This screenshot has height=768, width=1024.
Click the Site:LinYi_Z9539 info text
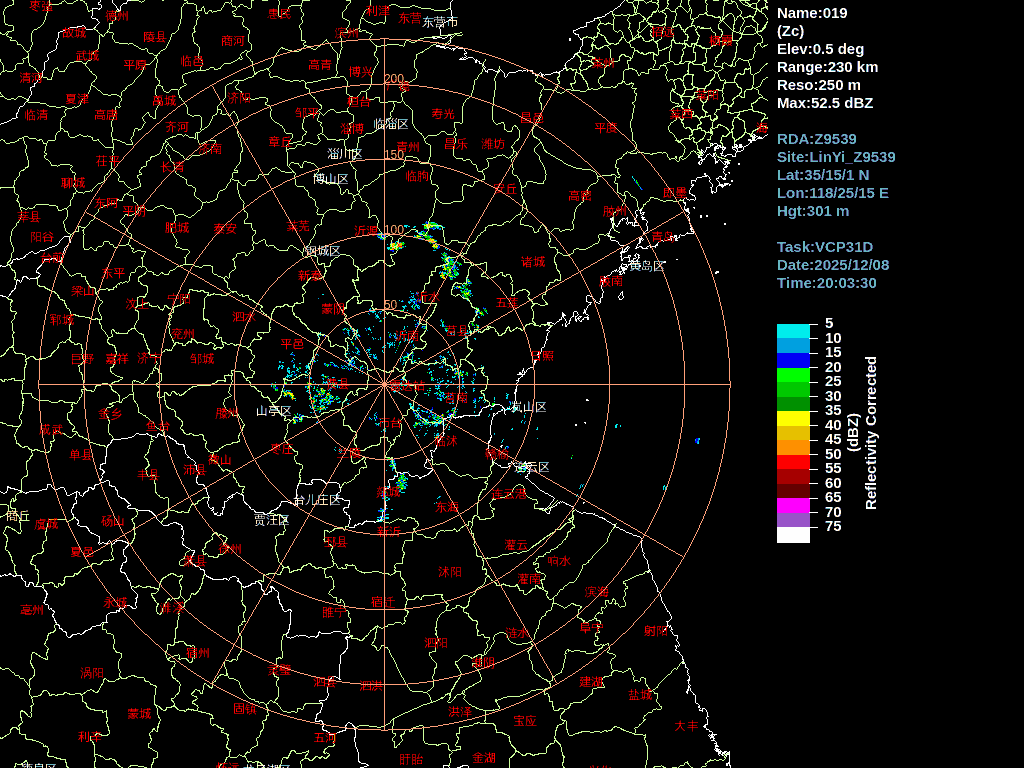836,157
